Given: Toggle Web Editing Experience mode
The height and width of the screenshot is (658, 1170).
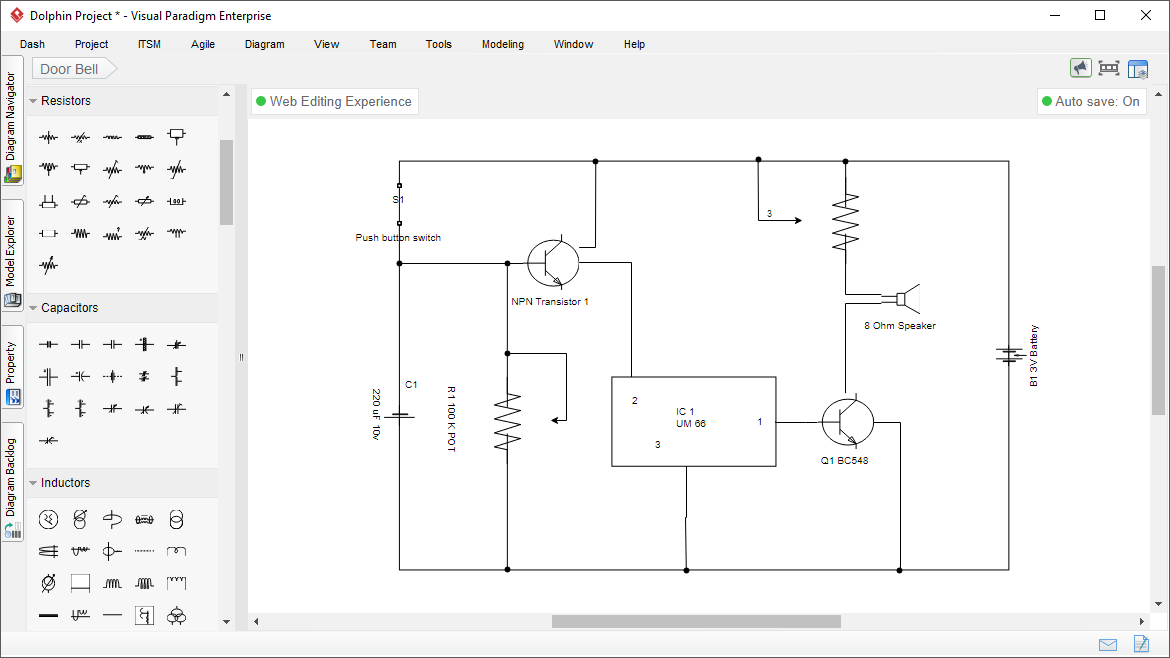Looking at the screenshot, I should (x=334, y=101).
